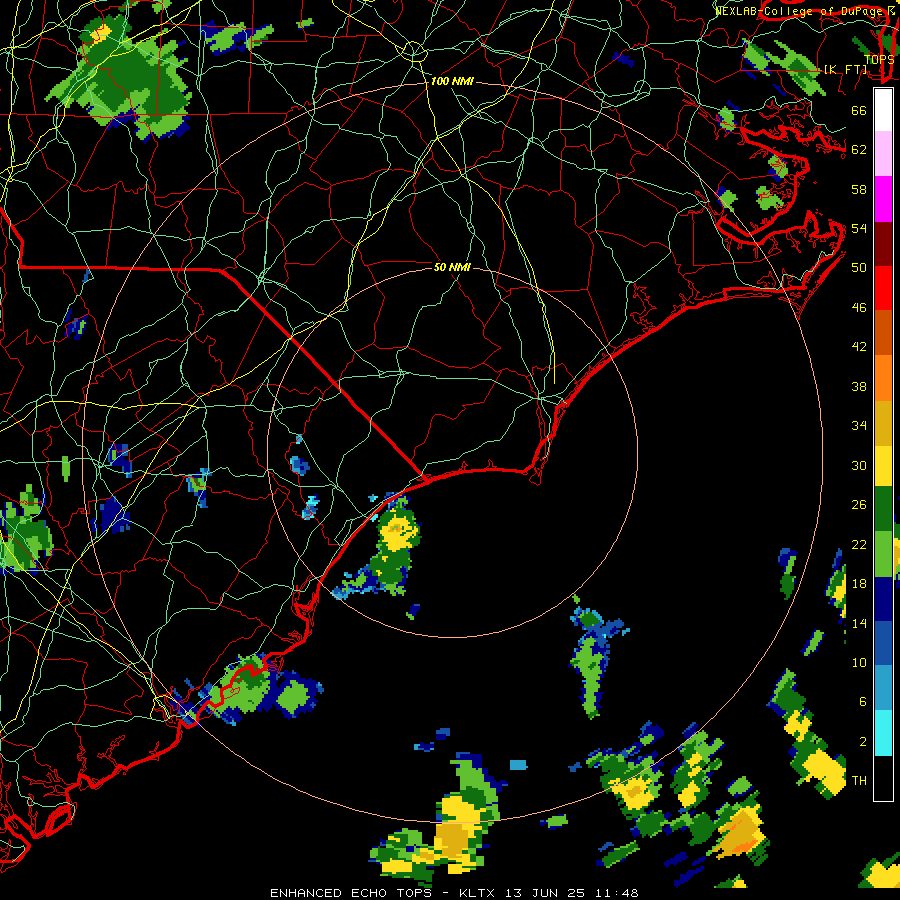This screenshot has height=900, width=900.
Task: Click the legend value "46"
Action: [859, 308]
